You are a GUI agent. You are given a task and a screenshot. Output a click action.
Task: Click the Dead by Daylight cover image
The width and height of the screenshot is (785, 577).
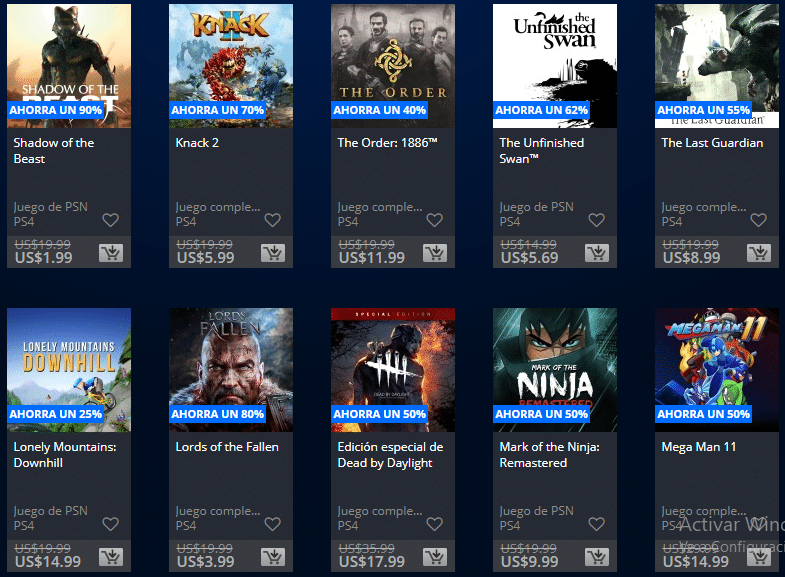tap(393, 370)
